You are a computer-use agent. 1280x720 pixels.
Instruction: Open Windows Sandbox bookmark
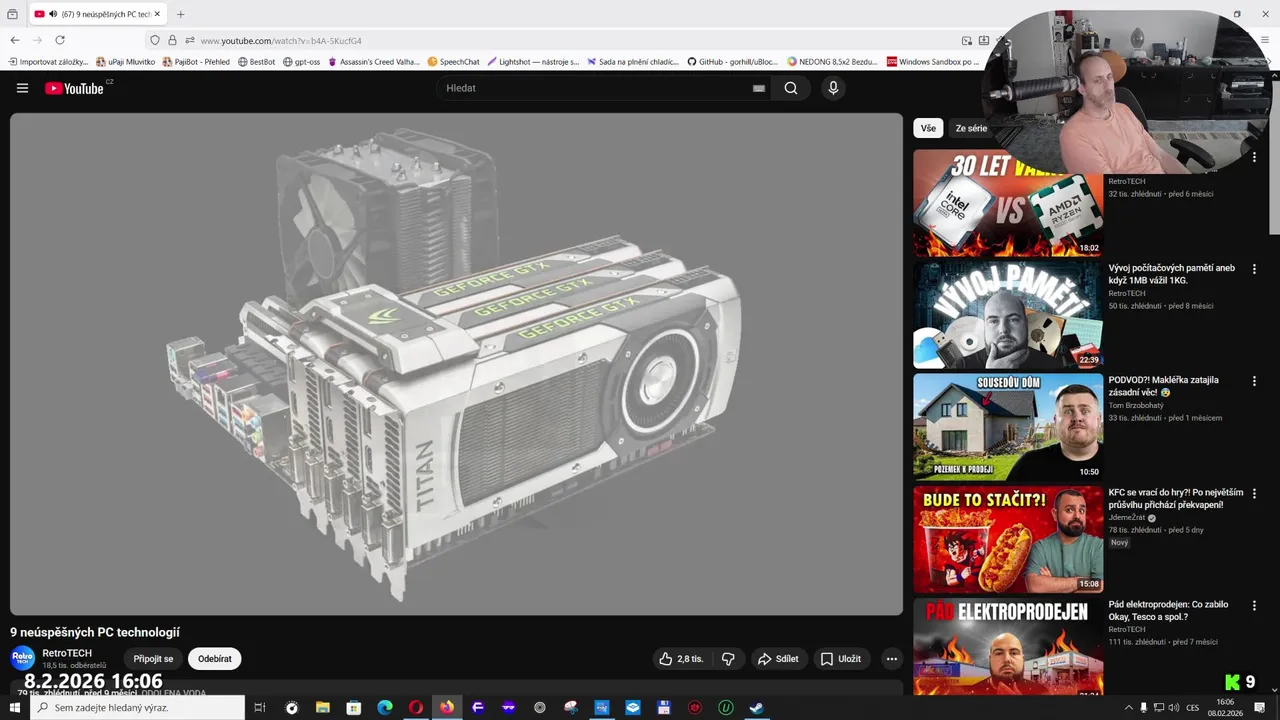(933, 62)
